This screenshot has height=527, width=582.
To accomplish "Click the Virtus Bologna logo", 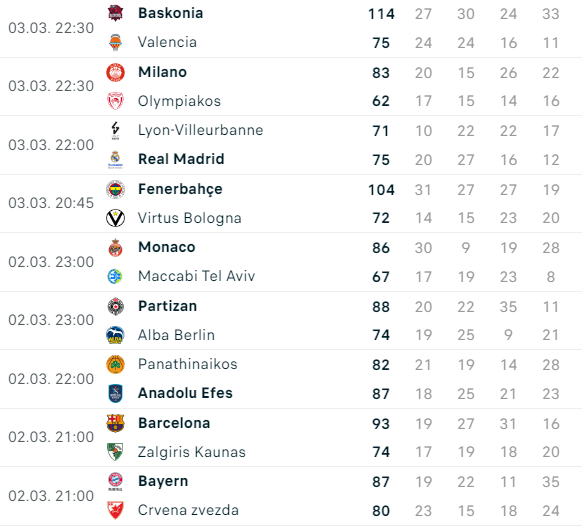I will pos(115,218).
